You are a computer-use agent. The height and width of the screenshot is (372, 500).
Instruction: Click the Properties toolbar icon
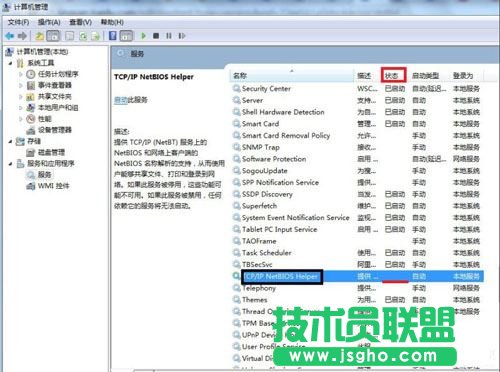[70, 36]
